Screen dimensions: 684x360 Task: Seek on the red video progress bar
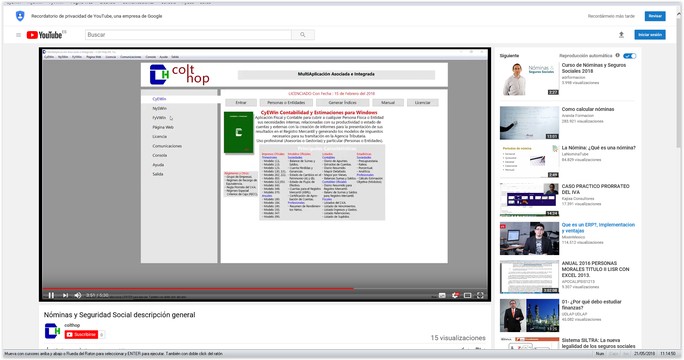(265, 288)
